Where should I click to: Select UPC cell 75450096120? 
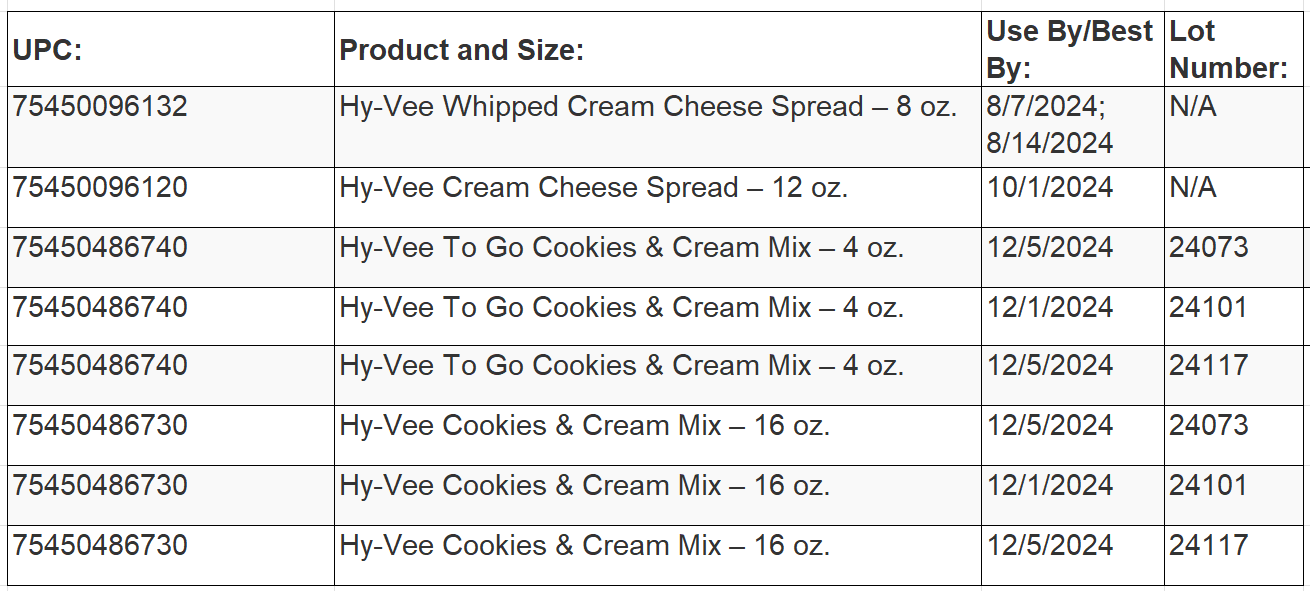pos(100,188)
